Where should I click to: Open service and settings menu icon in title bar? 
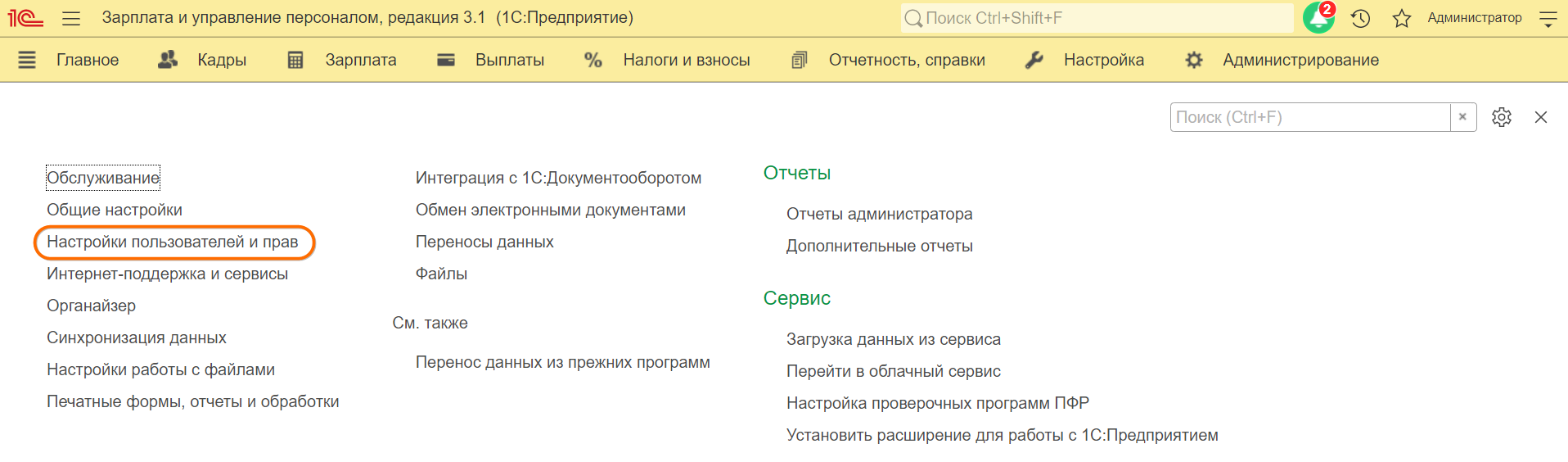click(1548, 18)
